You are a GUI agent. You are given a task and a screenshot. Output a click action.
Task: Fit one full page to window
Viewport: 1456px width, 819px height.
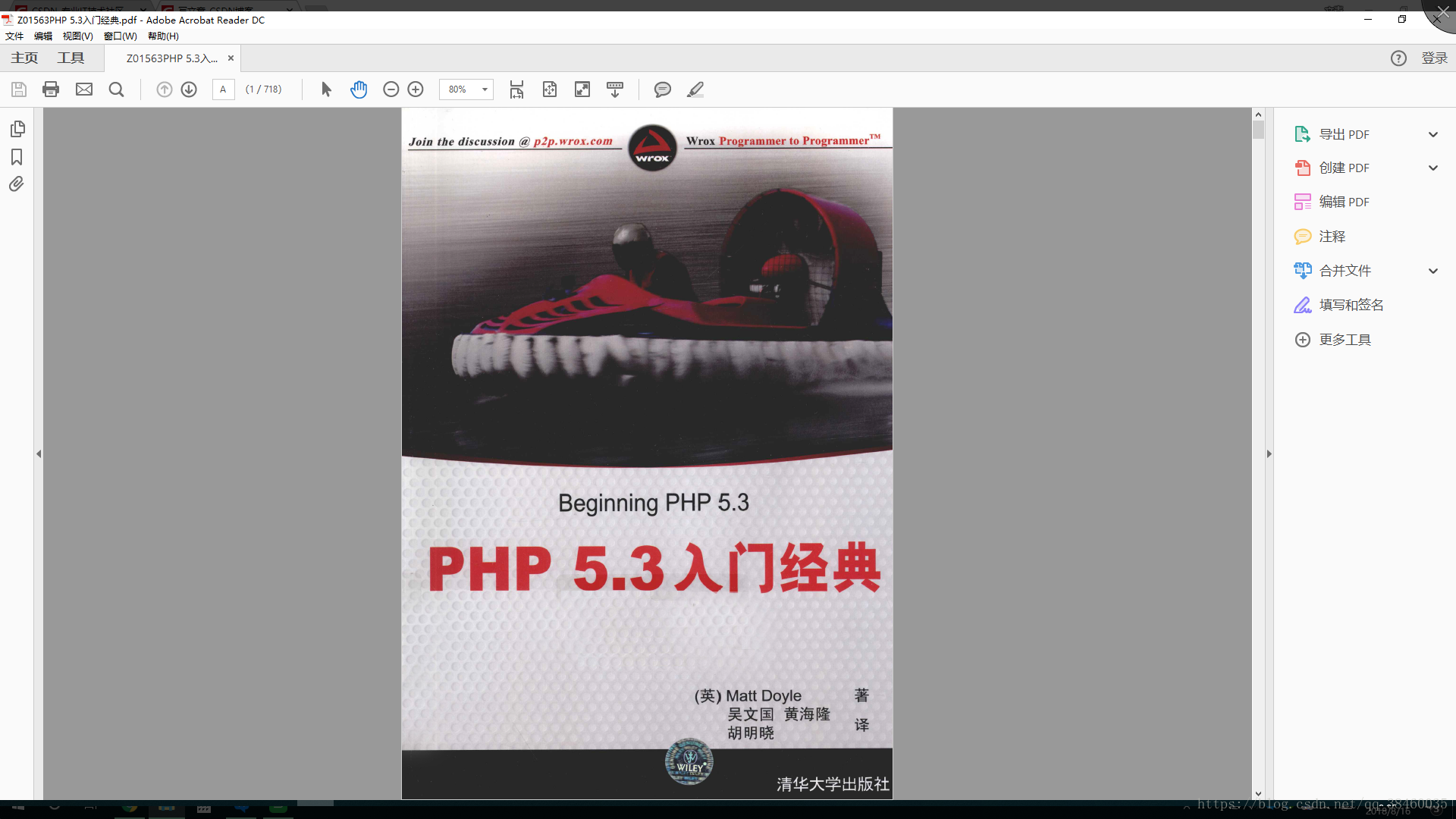550,89
